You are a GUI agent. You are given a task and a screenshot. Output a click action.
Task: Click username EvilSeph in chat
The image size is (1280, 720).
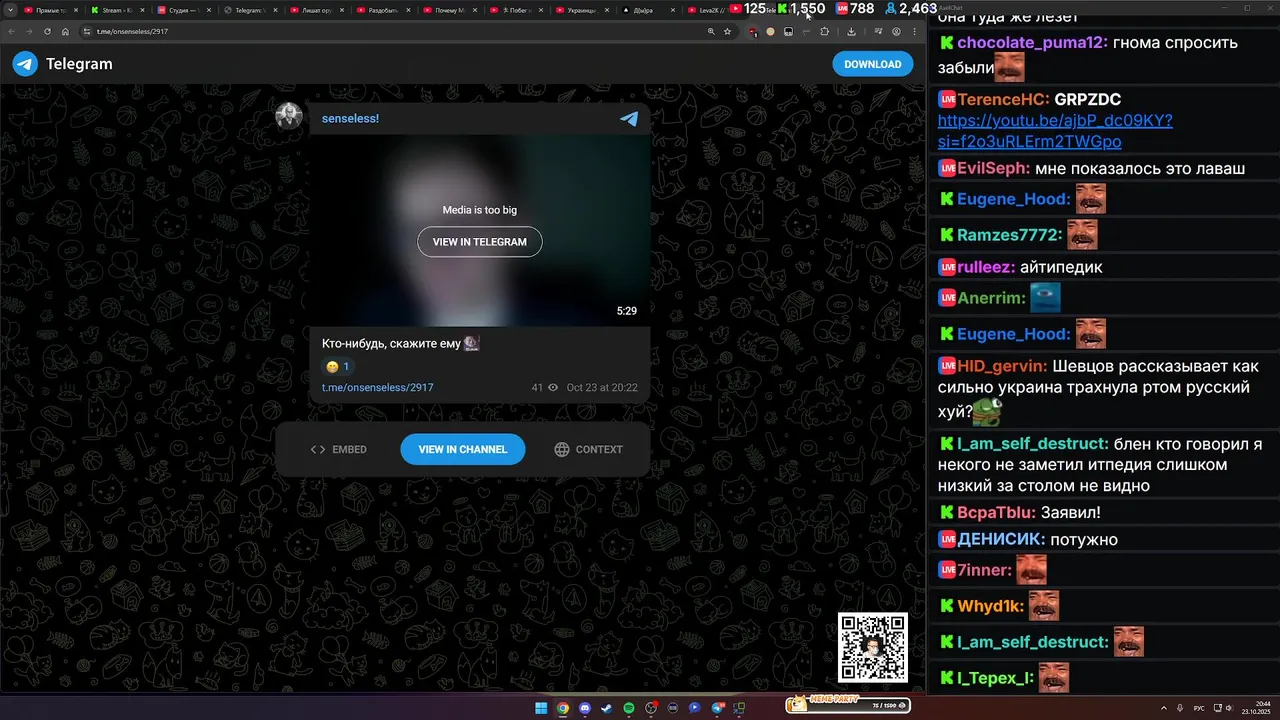(x=994, y=169)
